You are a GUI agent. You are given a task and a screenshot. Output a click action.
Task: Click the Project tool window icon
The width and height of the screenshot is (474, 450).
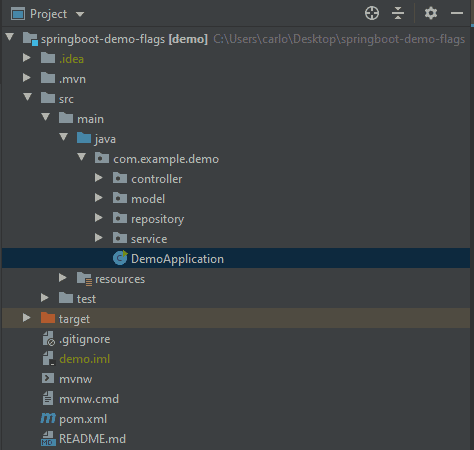tap(18, 14)
